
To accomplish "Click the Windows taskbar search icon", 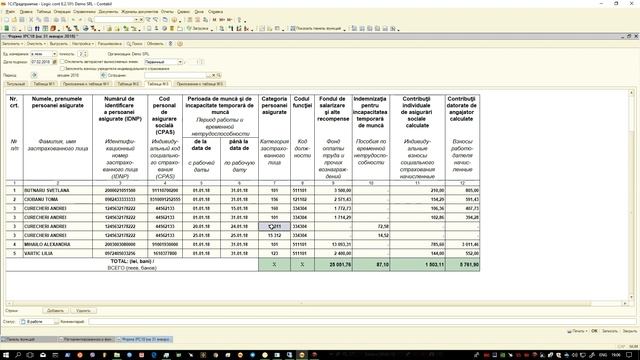I will pyautogui.click(x=18, y=355).
